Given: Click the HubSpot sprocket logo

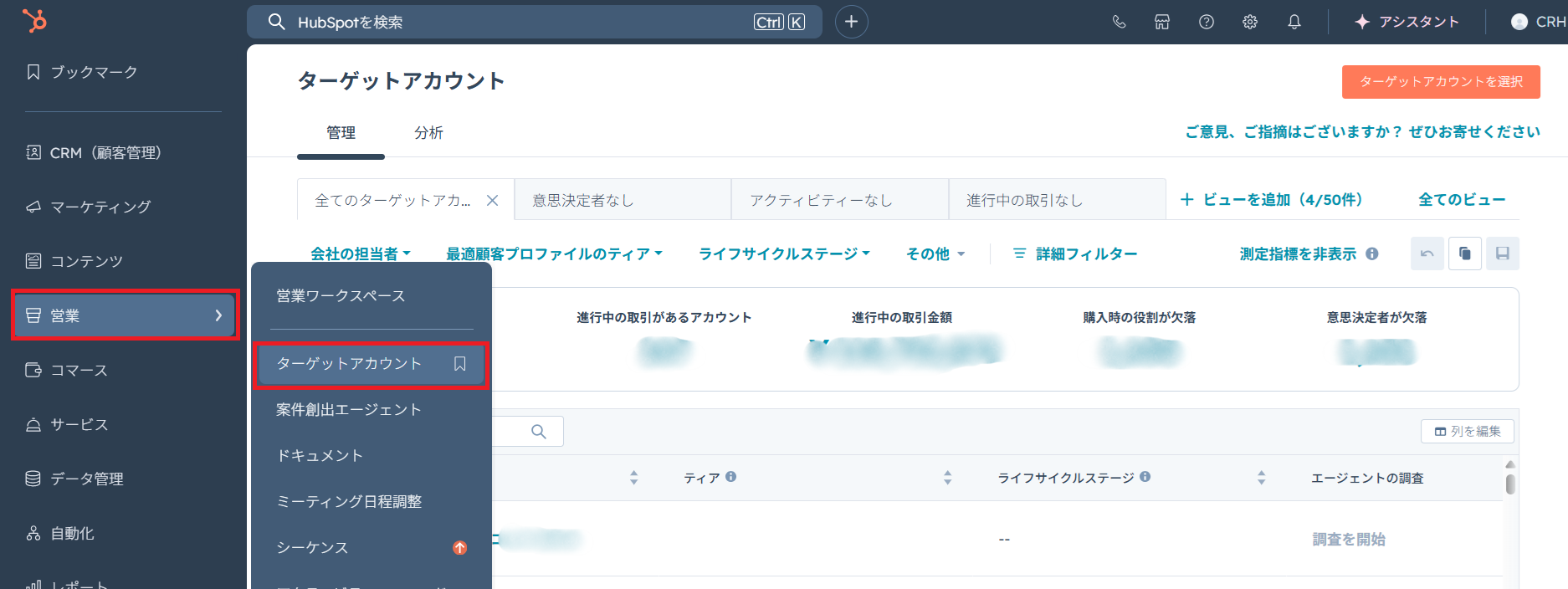Looking at the screenshot, I should 34,21.
